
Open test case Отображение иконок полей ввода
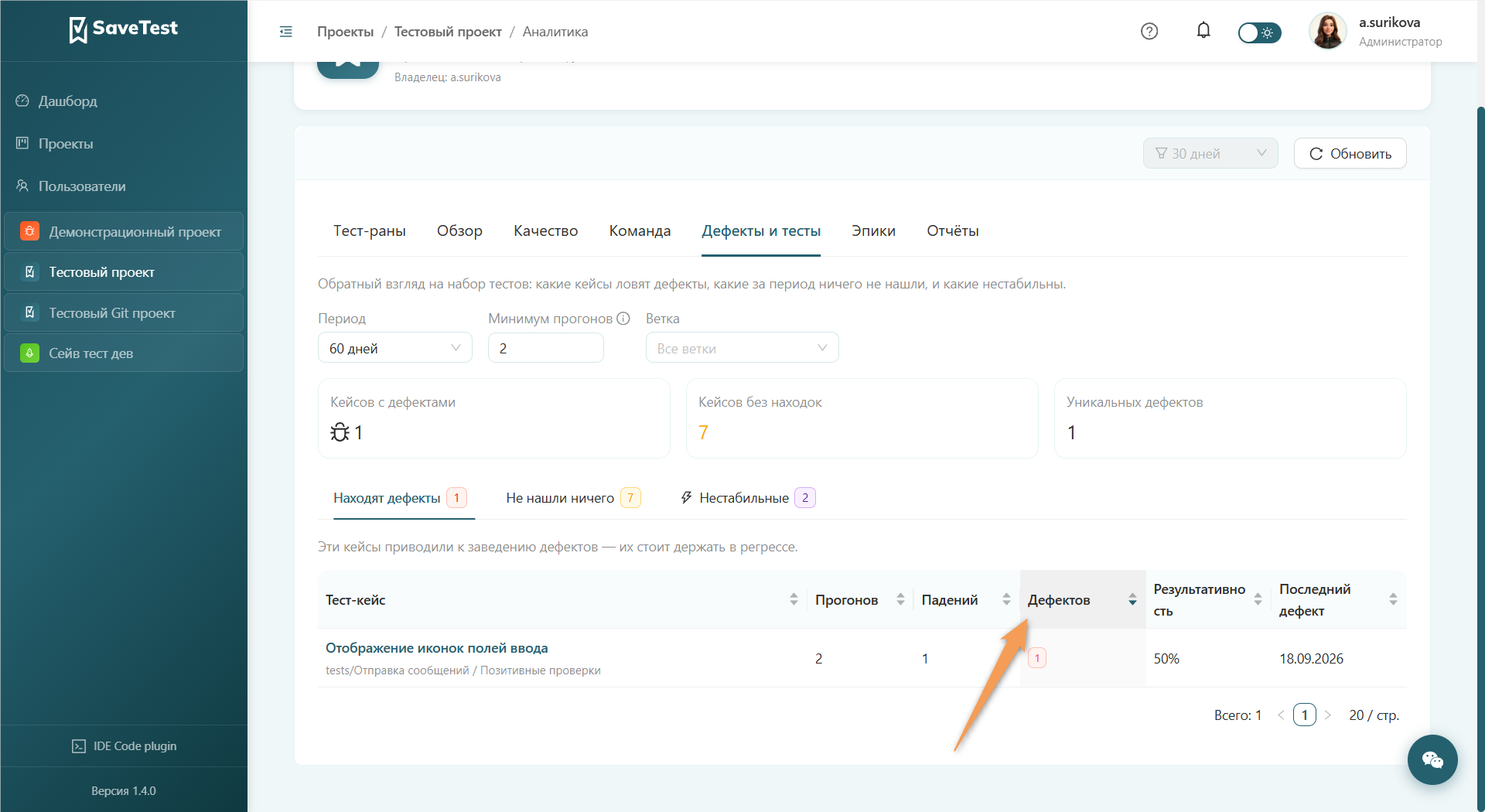(436, 648)
